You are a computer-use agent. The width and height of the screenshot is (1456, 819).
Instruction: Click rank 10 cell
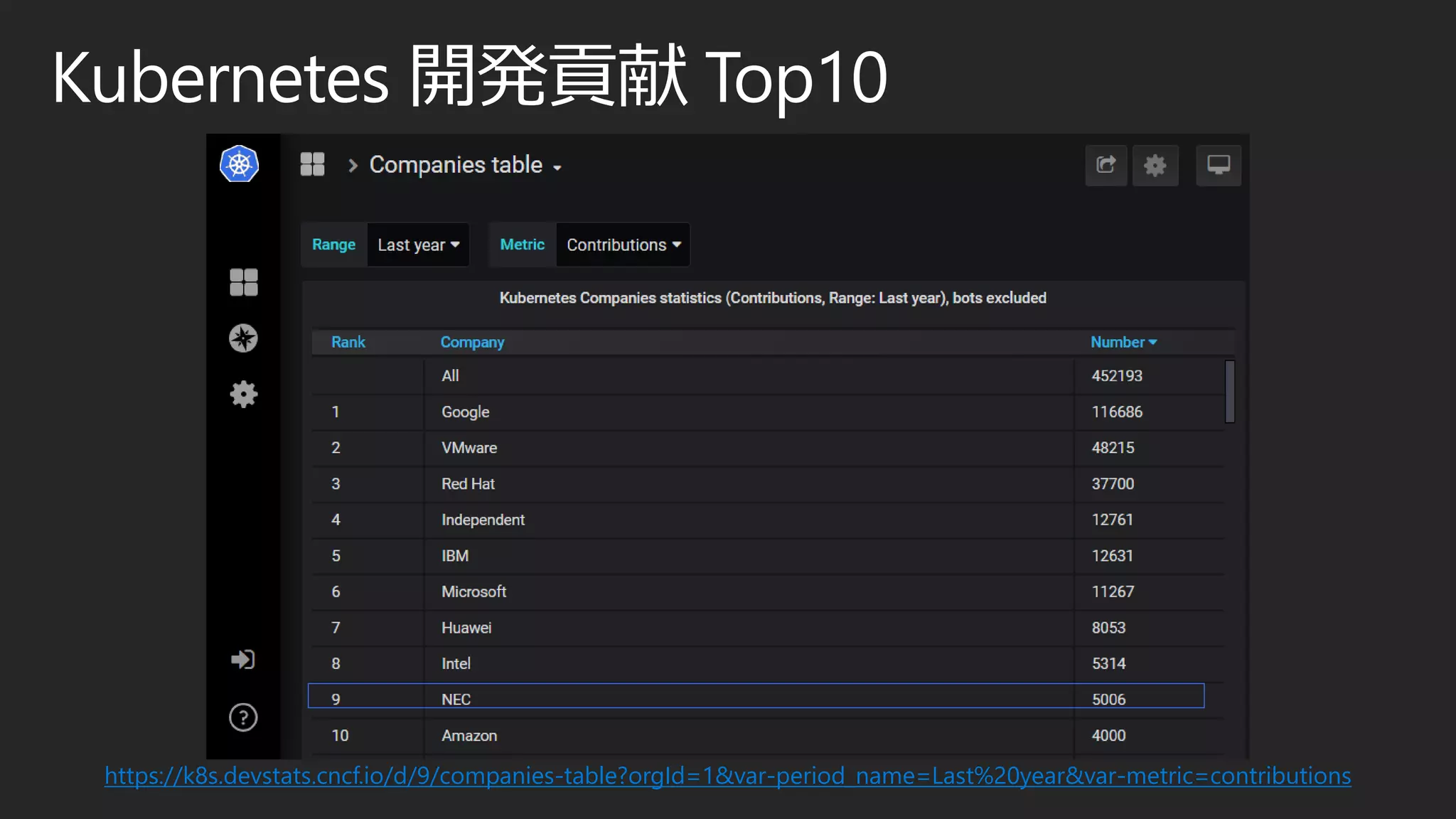tap(367, 736)
